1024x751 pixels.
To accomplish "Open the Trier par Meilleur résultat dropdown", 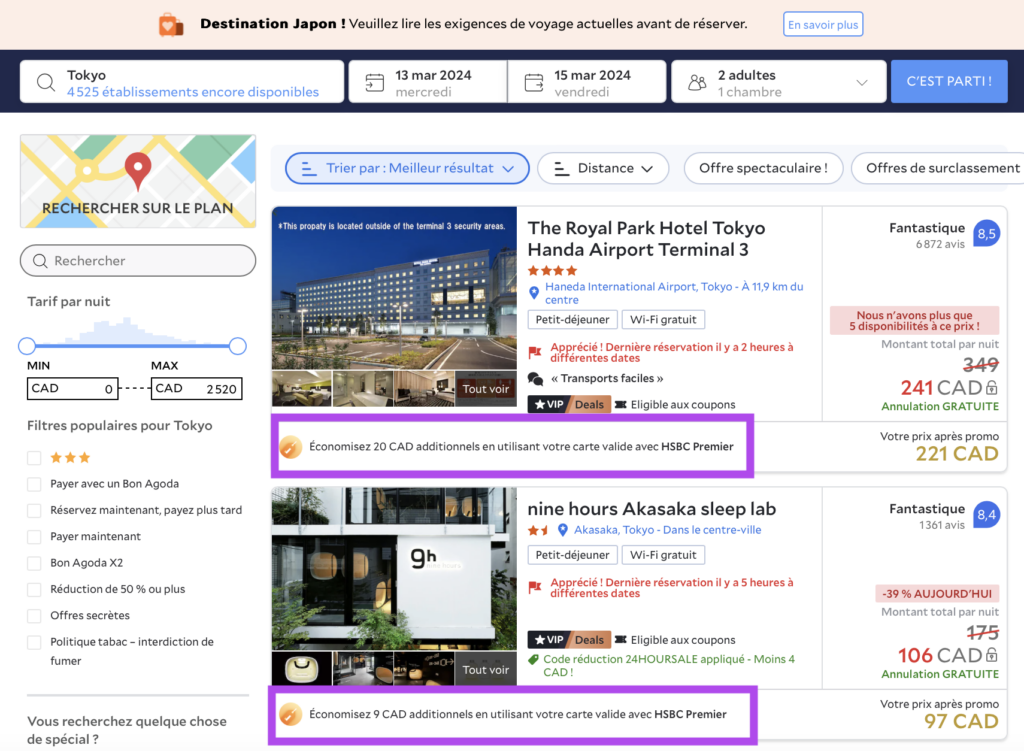I will (x=407, y=168).
